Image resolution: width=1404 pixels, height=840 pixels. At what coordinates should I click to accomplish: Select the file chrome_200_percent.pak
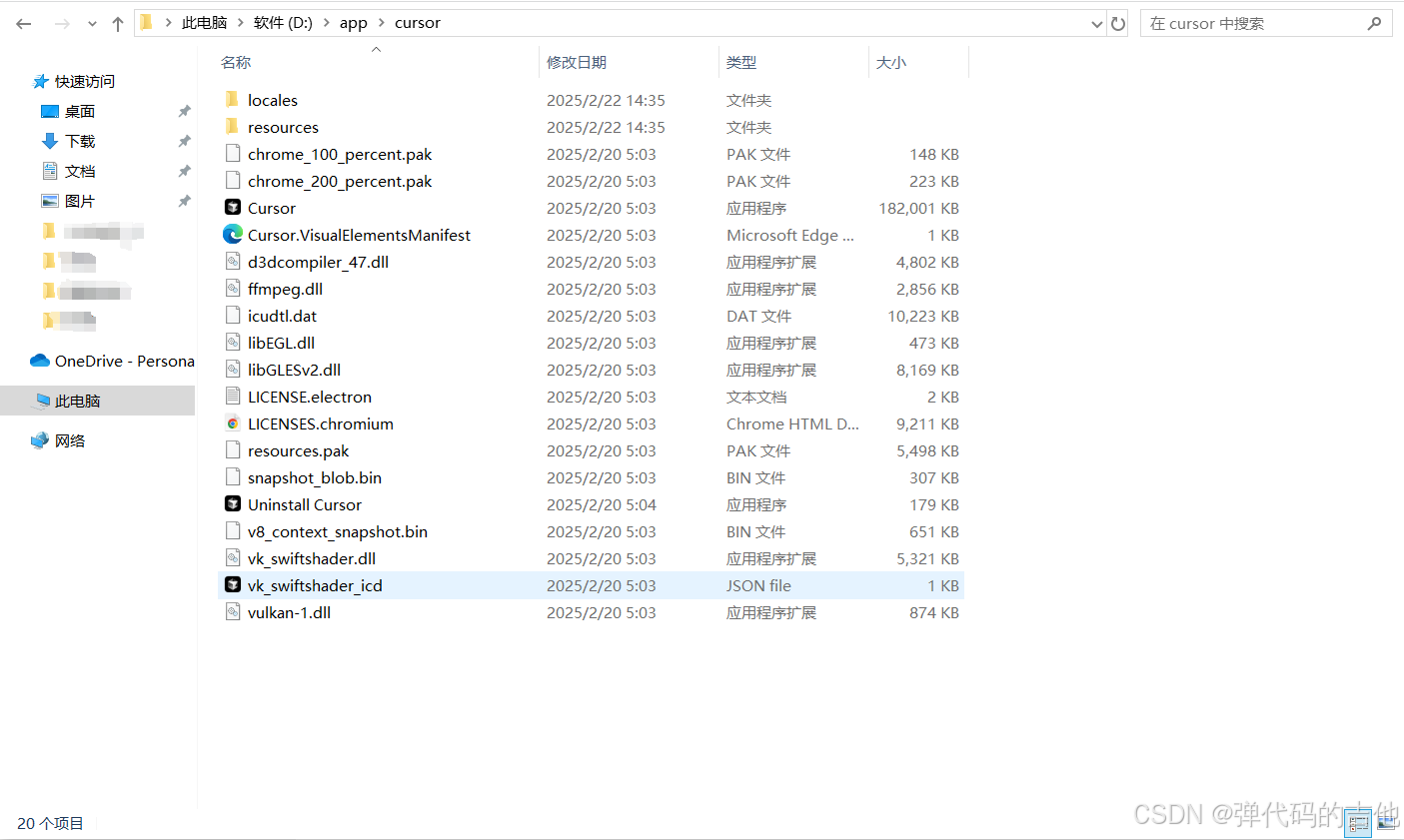tap(340, 181)
